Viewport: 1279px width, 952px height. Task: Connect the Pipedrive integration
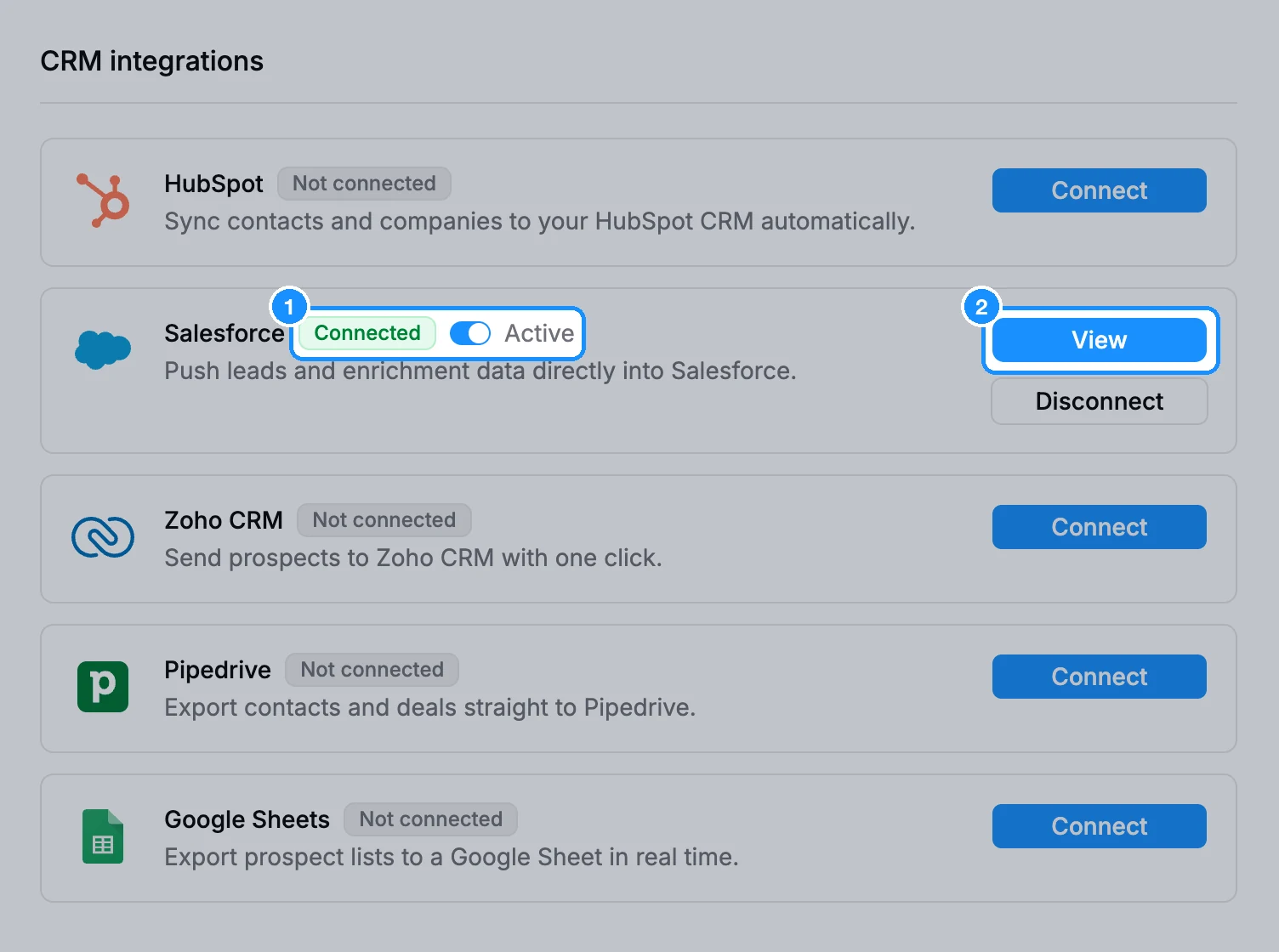coord(1099,677)
